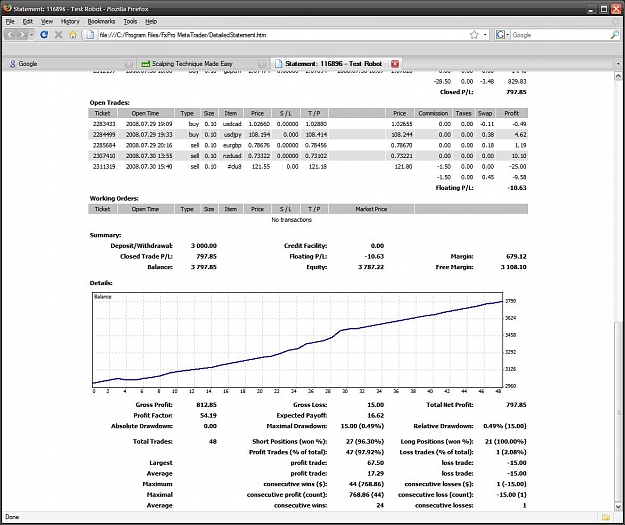Open the recent pages history dropdown arrow
Screen dimensions: 625x525
tap(31, 35)
